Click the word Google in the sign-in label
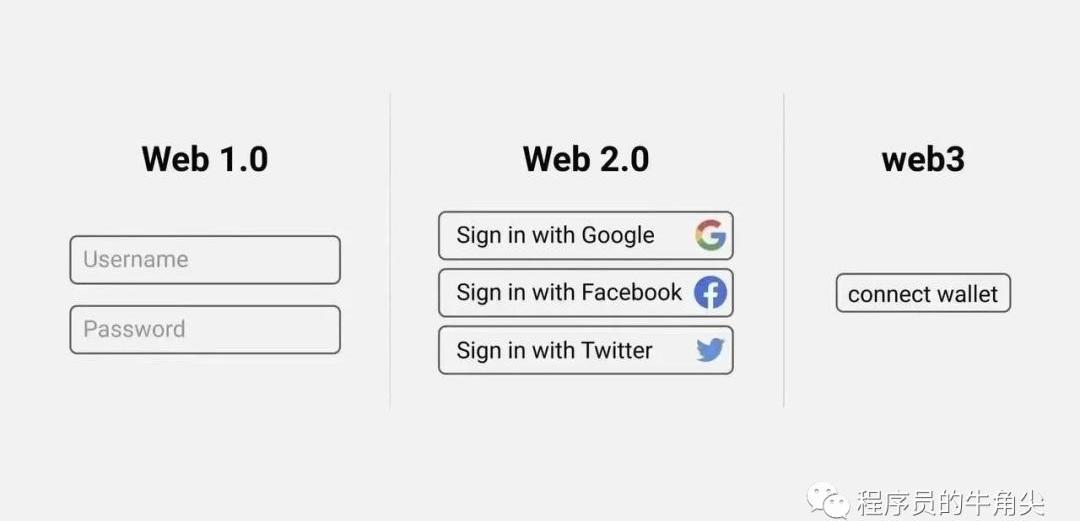The height and width of the screenshot is (521, 1080). 618,236
